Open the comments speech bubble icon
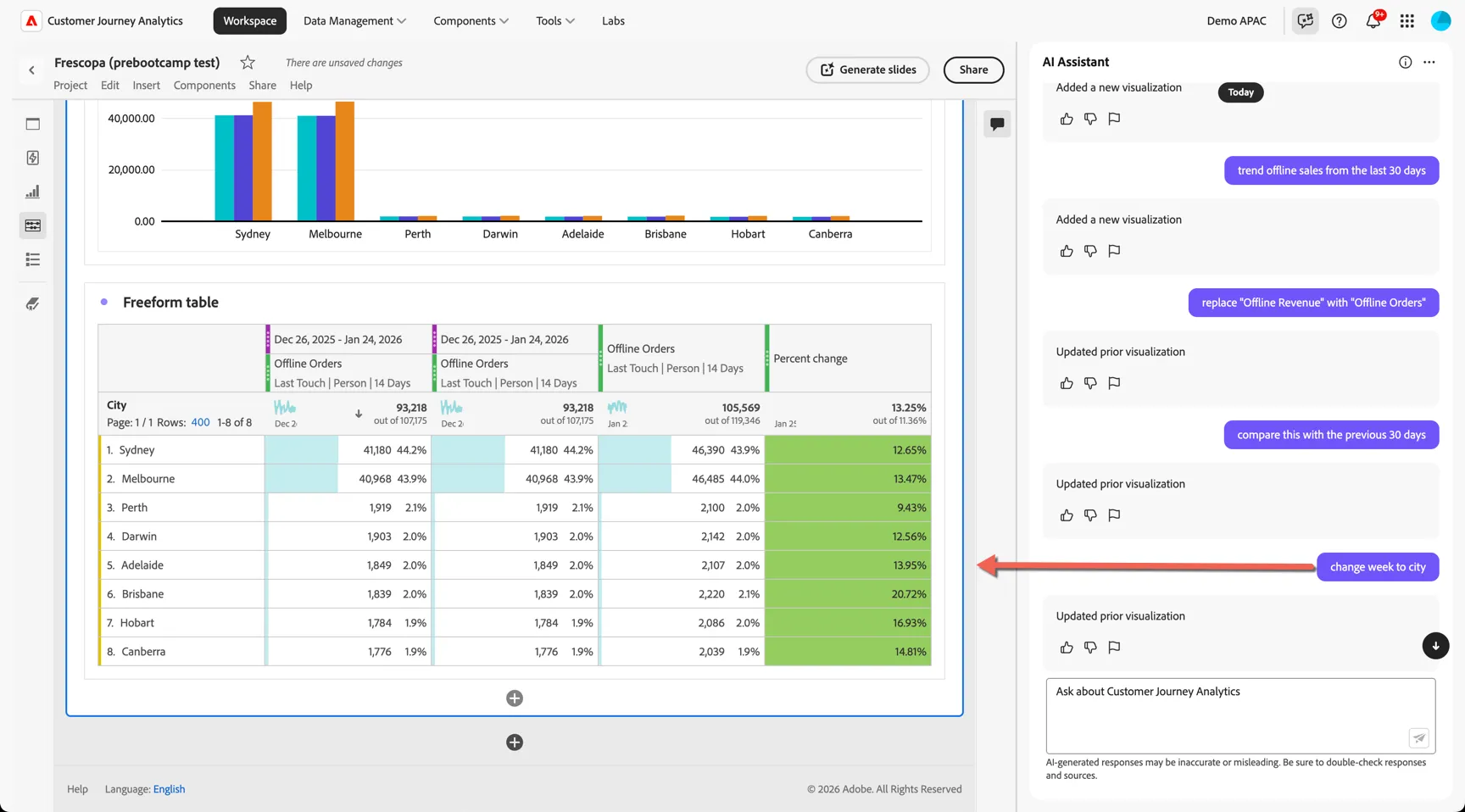This screenshot has height=812, width=1465. pyautogui.click(x=997, y=124)
